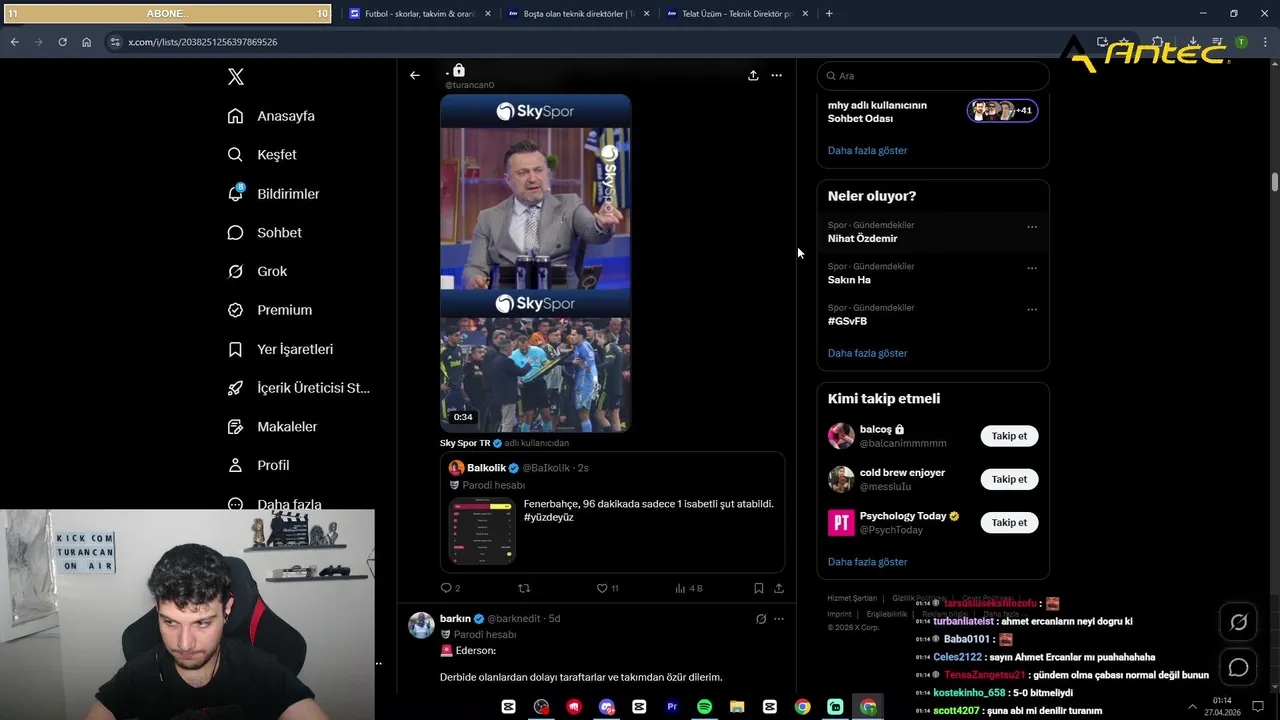
Task: Click Daha fazla göster under Kimi takip etmeli
Action: click(x=867, y=562)
